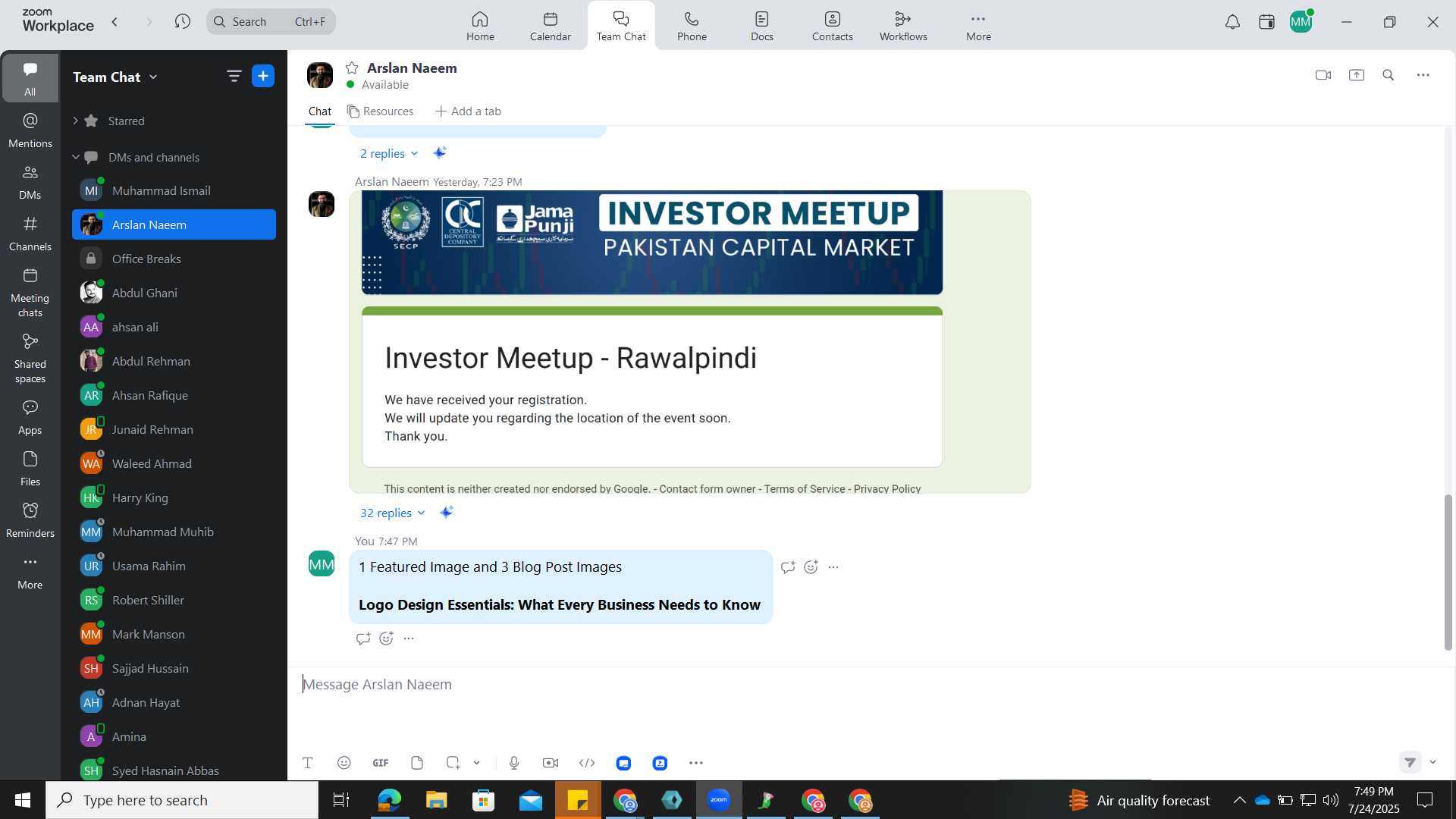
Task: Open the Abdul Ghani chat
Action: pos(174,293)
